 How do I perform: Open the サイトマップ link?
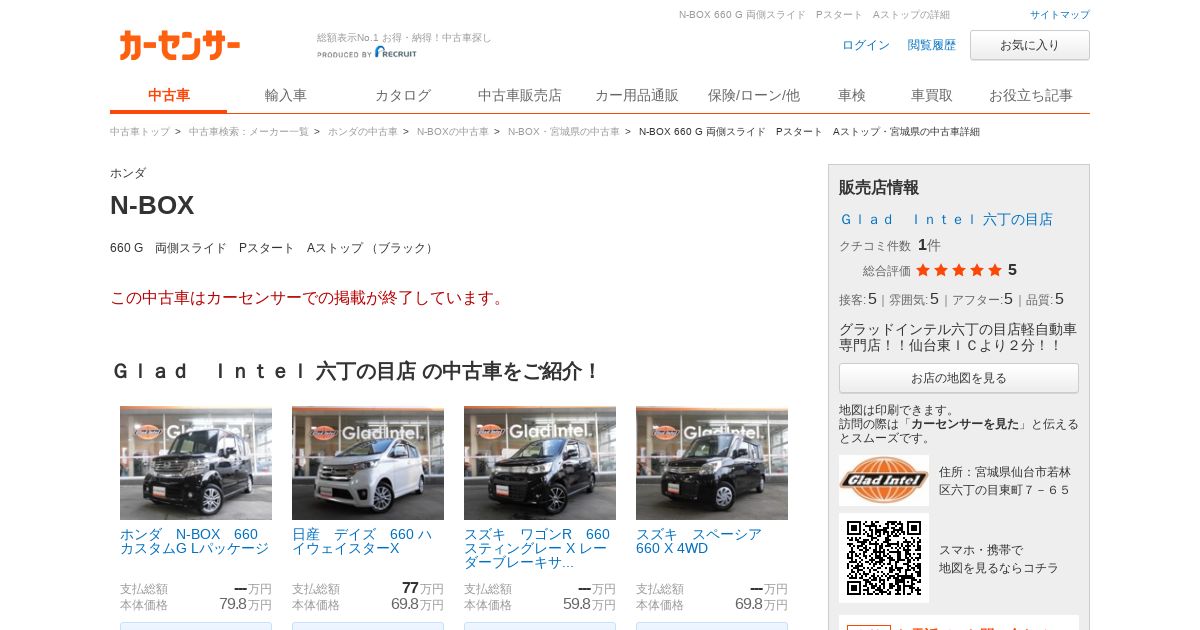[1060, 15]
